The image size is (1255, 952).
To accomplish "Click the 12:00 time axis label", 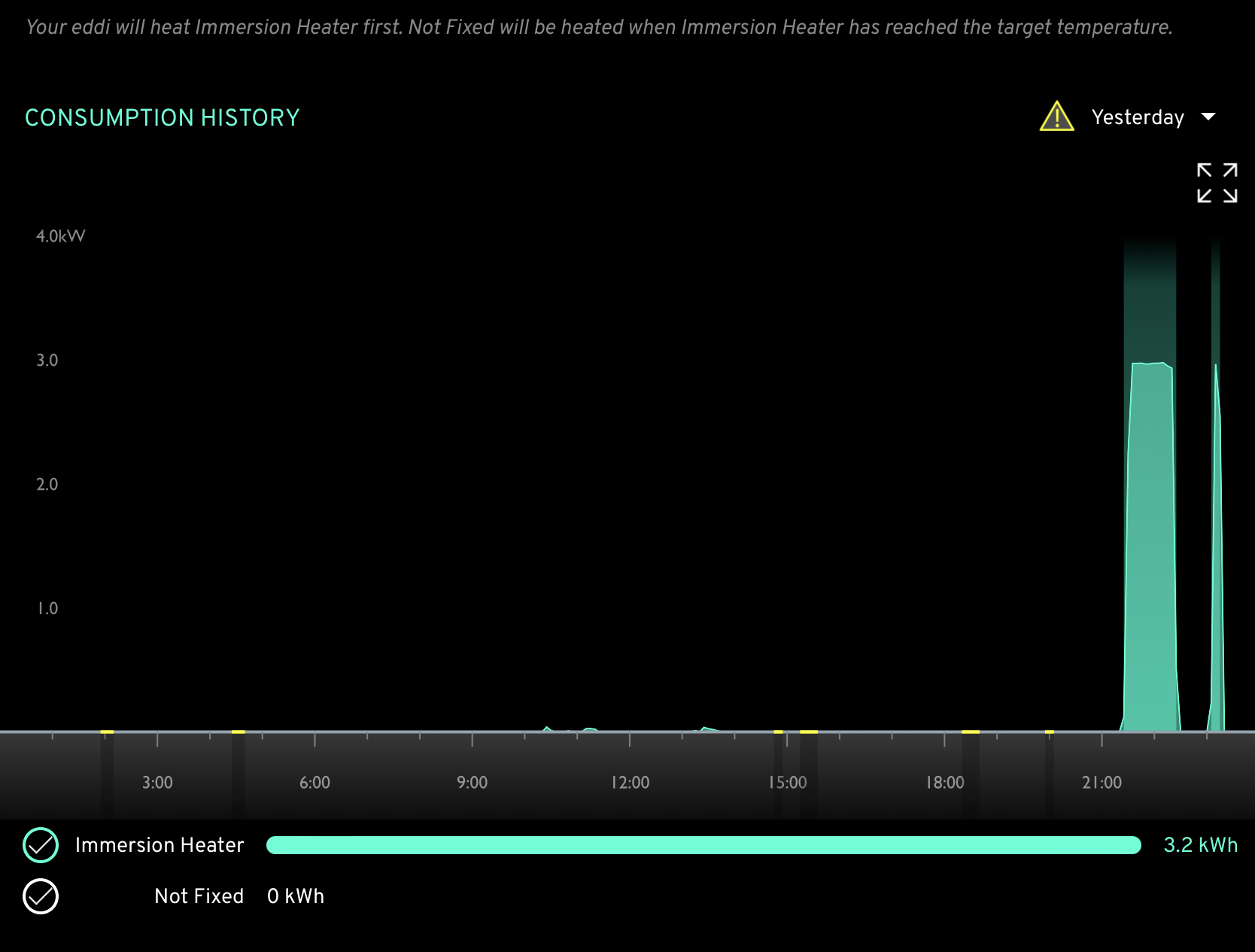I will click(630, 783).
